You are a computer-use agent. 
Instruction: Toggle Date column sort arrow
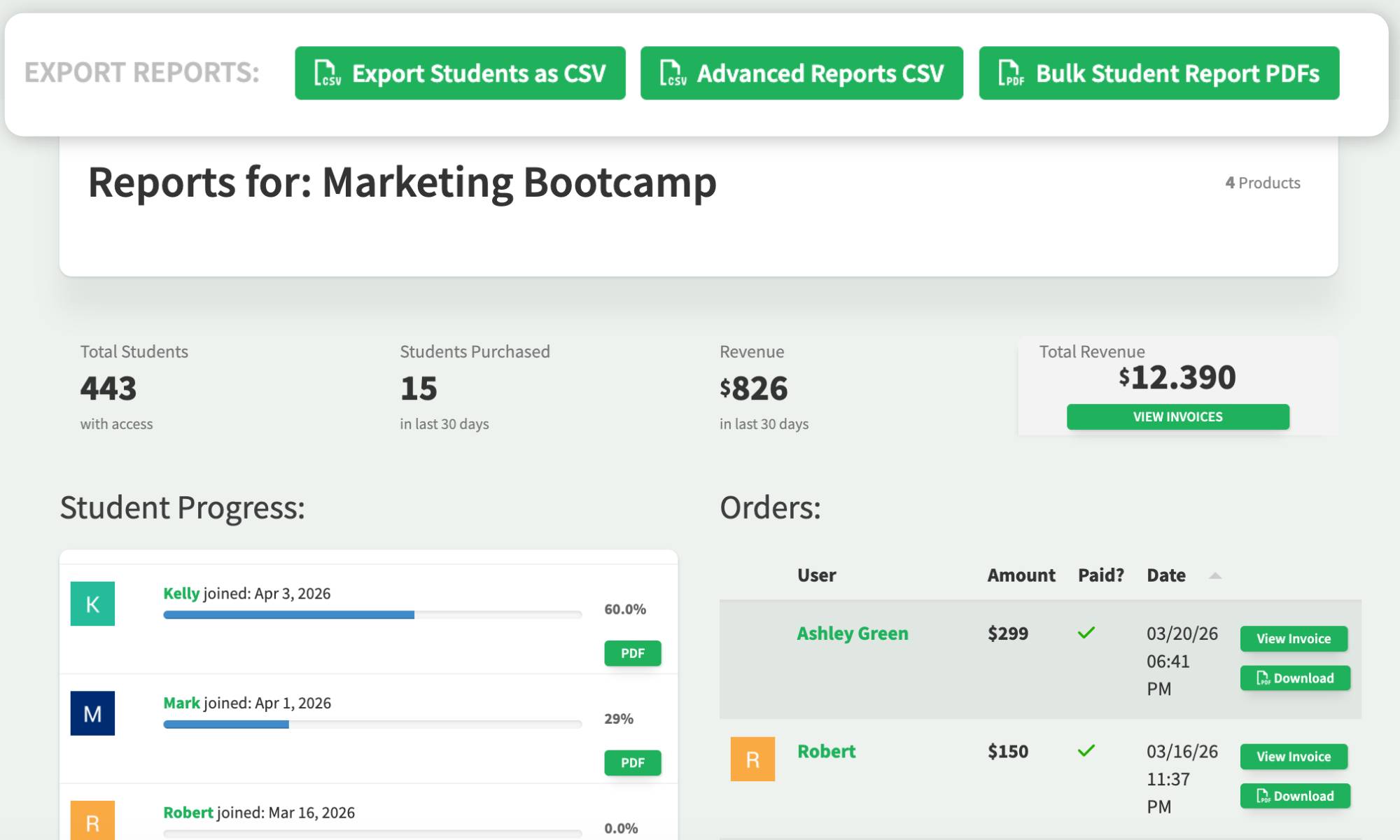(1215, 575)
